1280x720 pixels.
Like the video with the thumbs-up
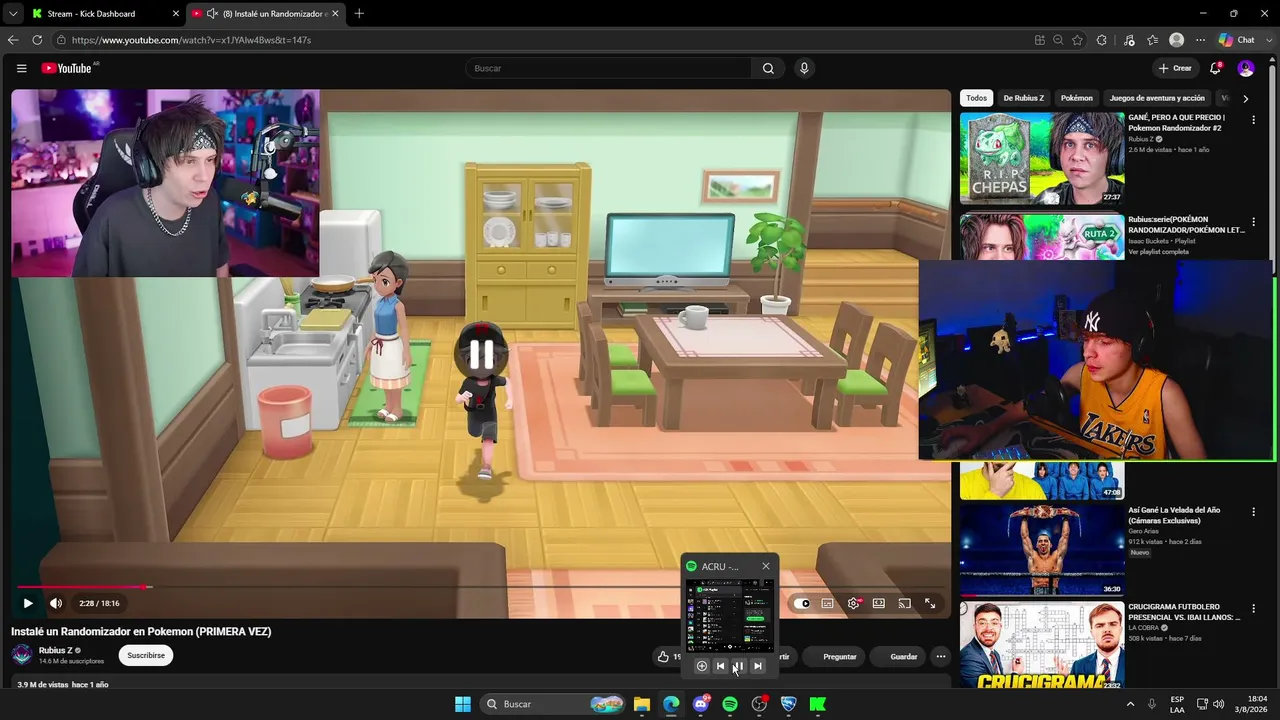point(663,657)
